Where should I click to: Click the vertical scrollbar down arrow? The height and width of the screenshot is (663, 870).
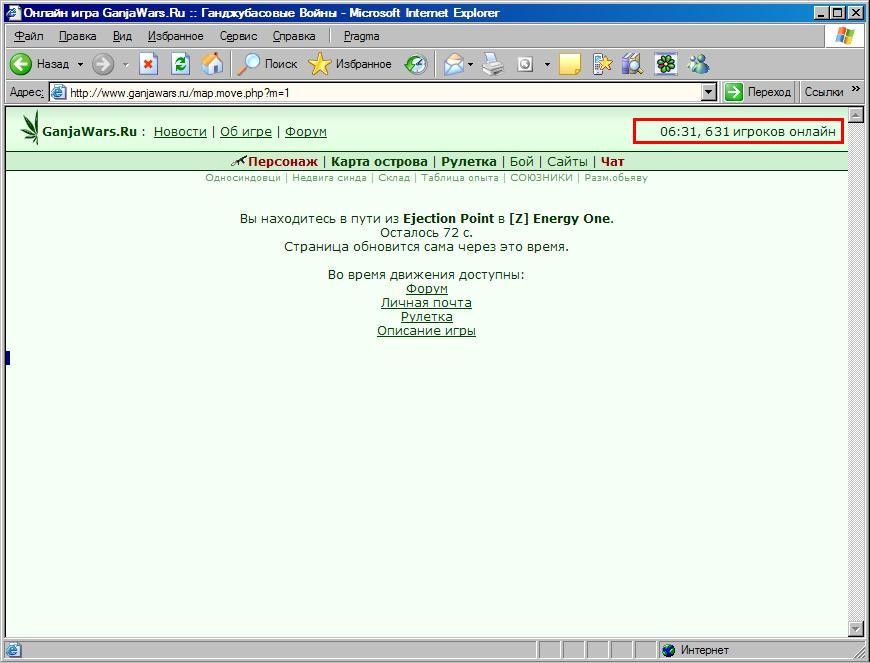(x=856, y=629)
